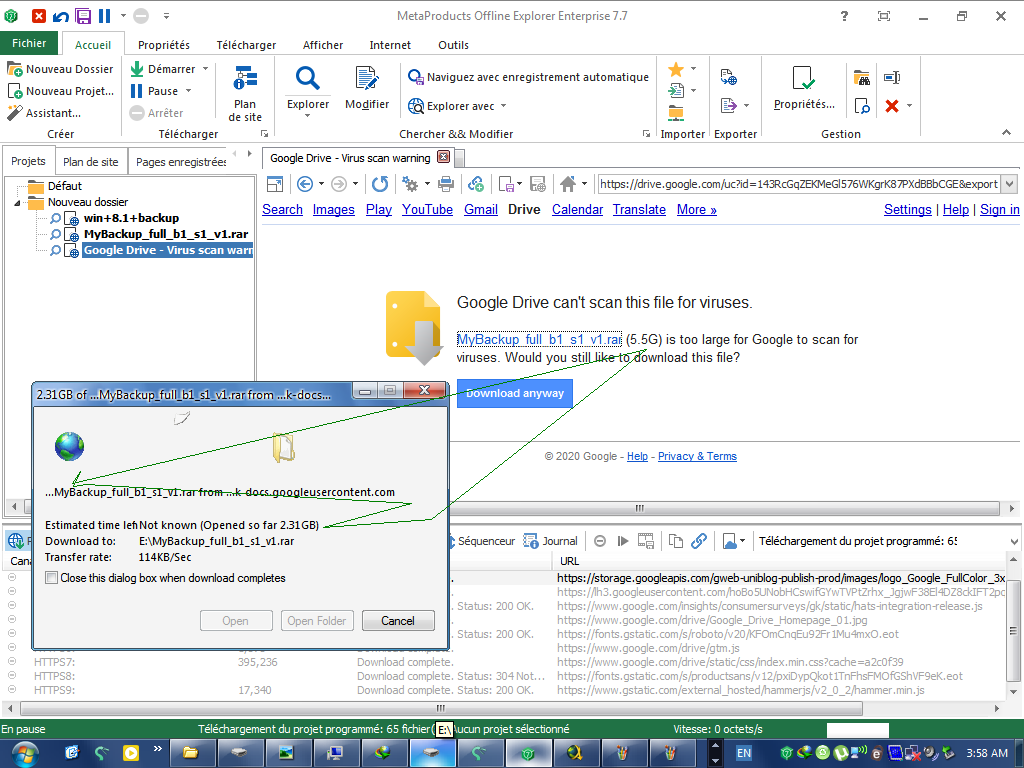Expand the Démarrer dropdown arrow
The image size is (1024, 768).
click(x=205, y=69)
